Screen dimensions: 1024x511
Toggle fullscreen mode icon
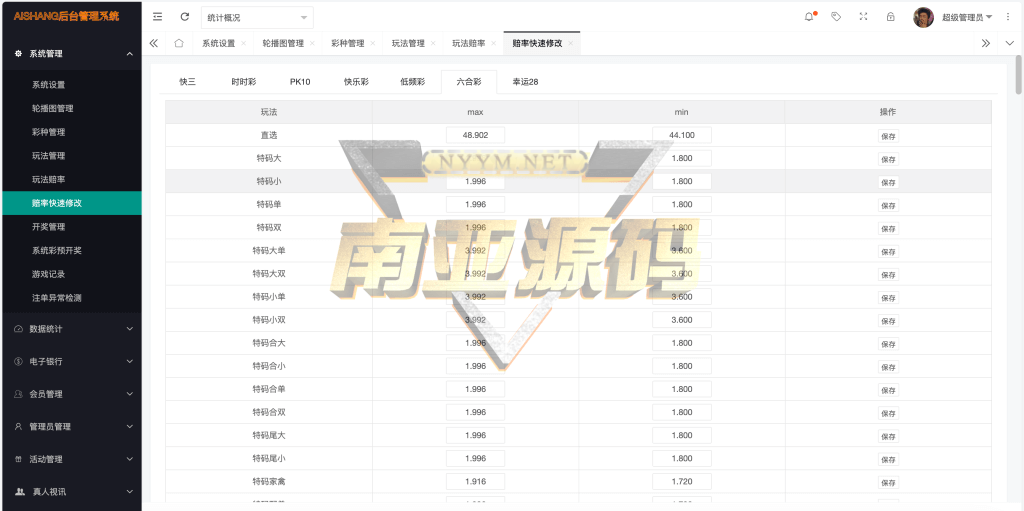[863, 17]
